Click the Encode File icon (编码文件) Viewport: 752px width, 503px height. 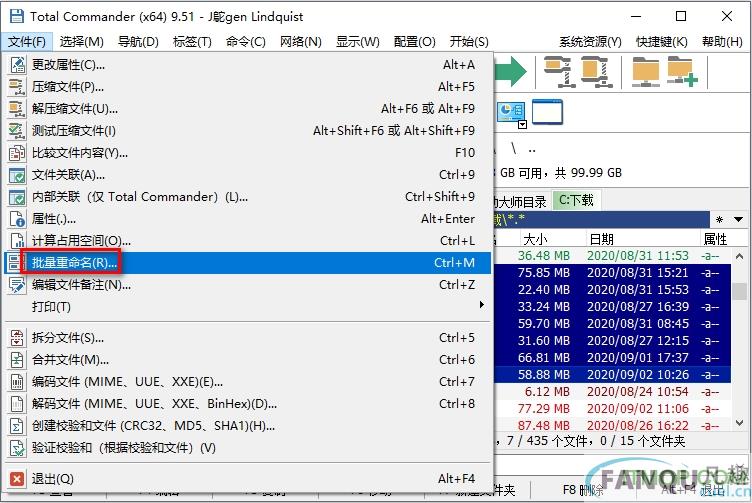click(x=17, y=382)
